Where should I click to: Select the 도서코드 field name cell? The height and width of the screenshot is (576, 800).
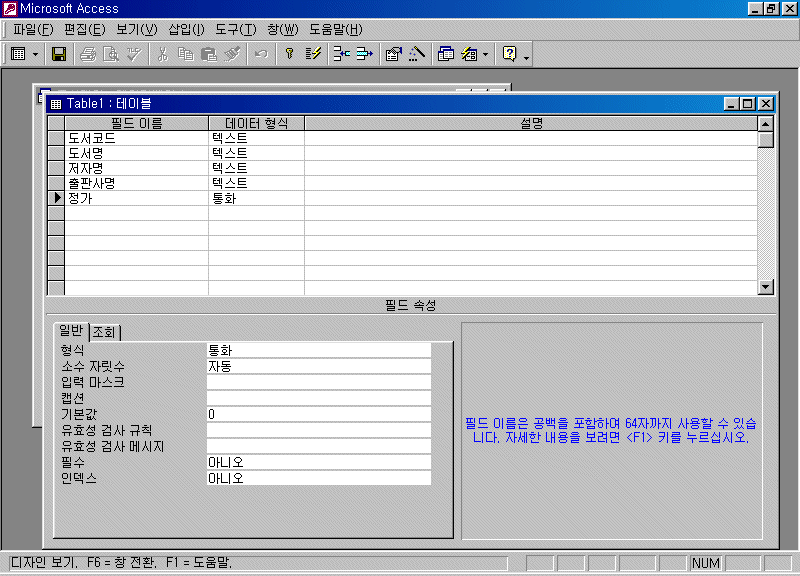coord(136,138)
